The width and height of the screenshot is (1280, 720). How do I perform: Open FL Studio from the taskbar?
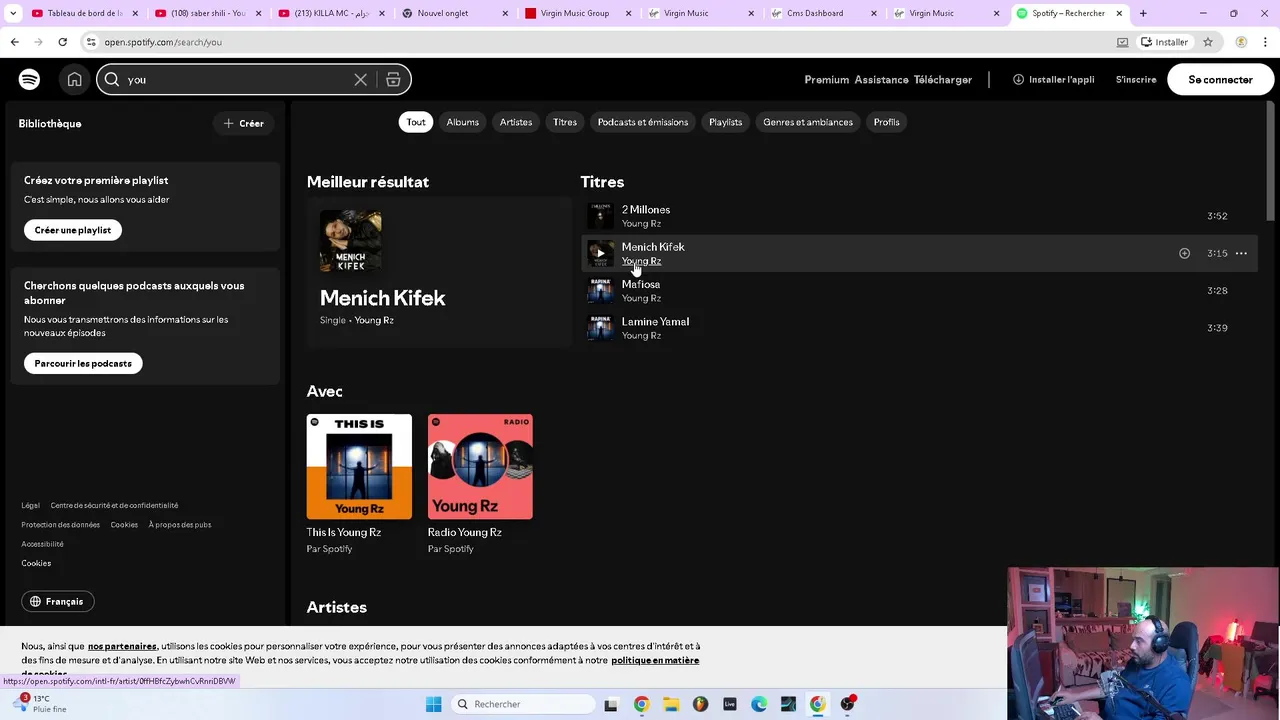[700, 704]
